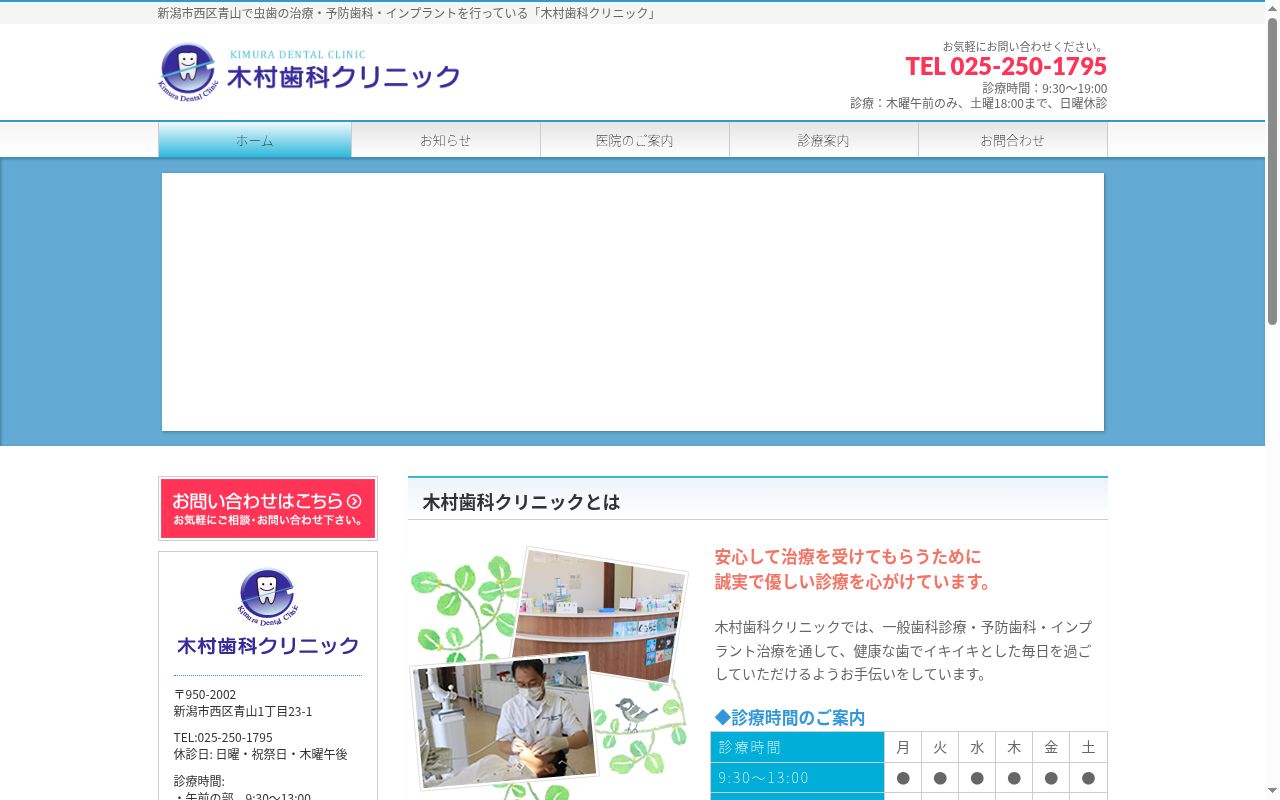The width and height of the screenshot is (1280, 800).
Task: Click the 休診日: 日曜・祝祭日・木曜午後 text
Action: pyautogui.click(x=260, y=754)
